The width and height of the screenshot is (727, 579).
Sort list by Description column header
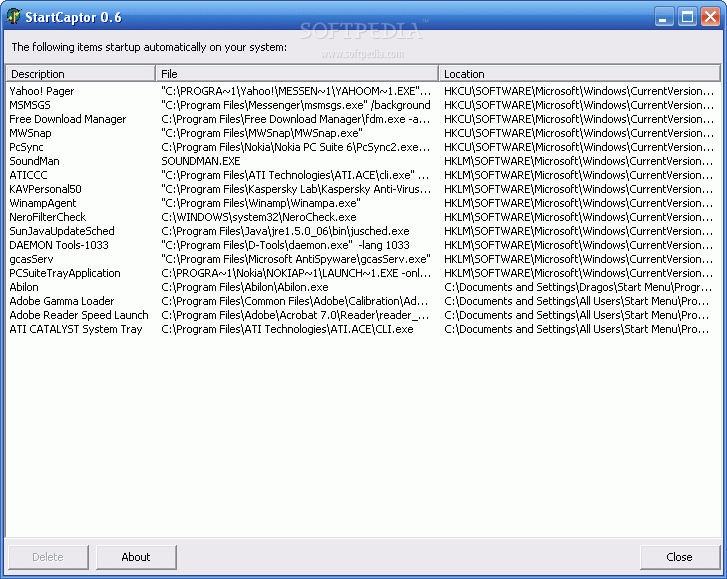pyautogui.click(x=81, y=74)
